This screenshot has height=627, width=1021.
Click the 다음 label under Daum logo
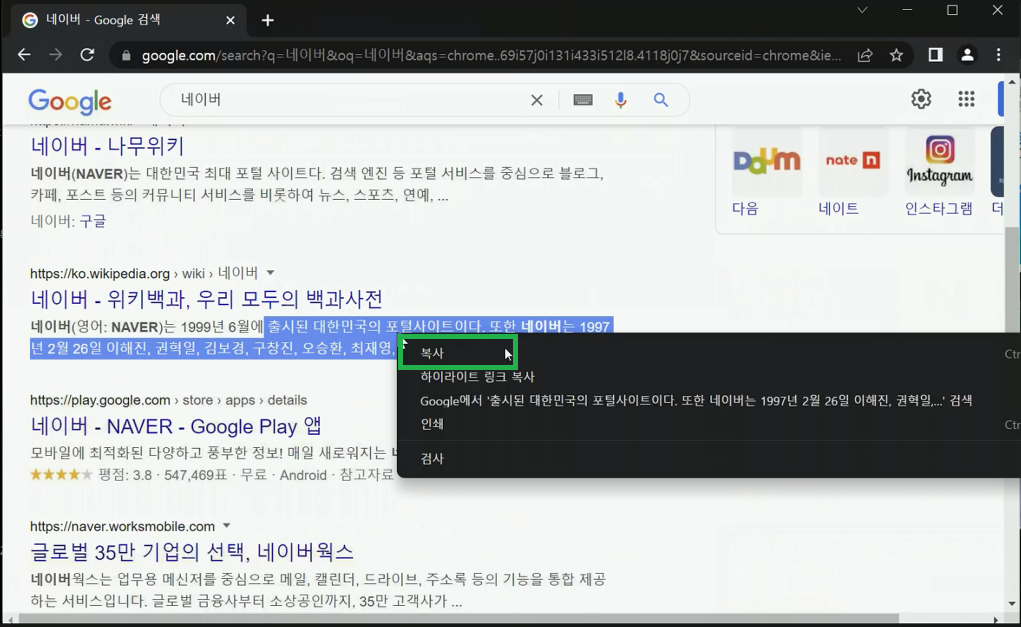point(745,208)
